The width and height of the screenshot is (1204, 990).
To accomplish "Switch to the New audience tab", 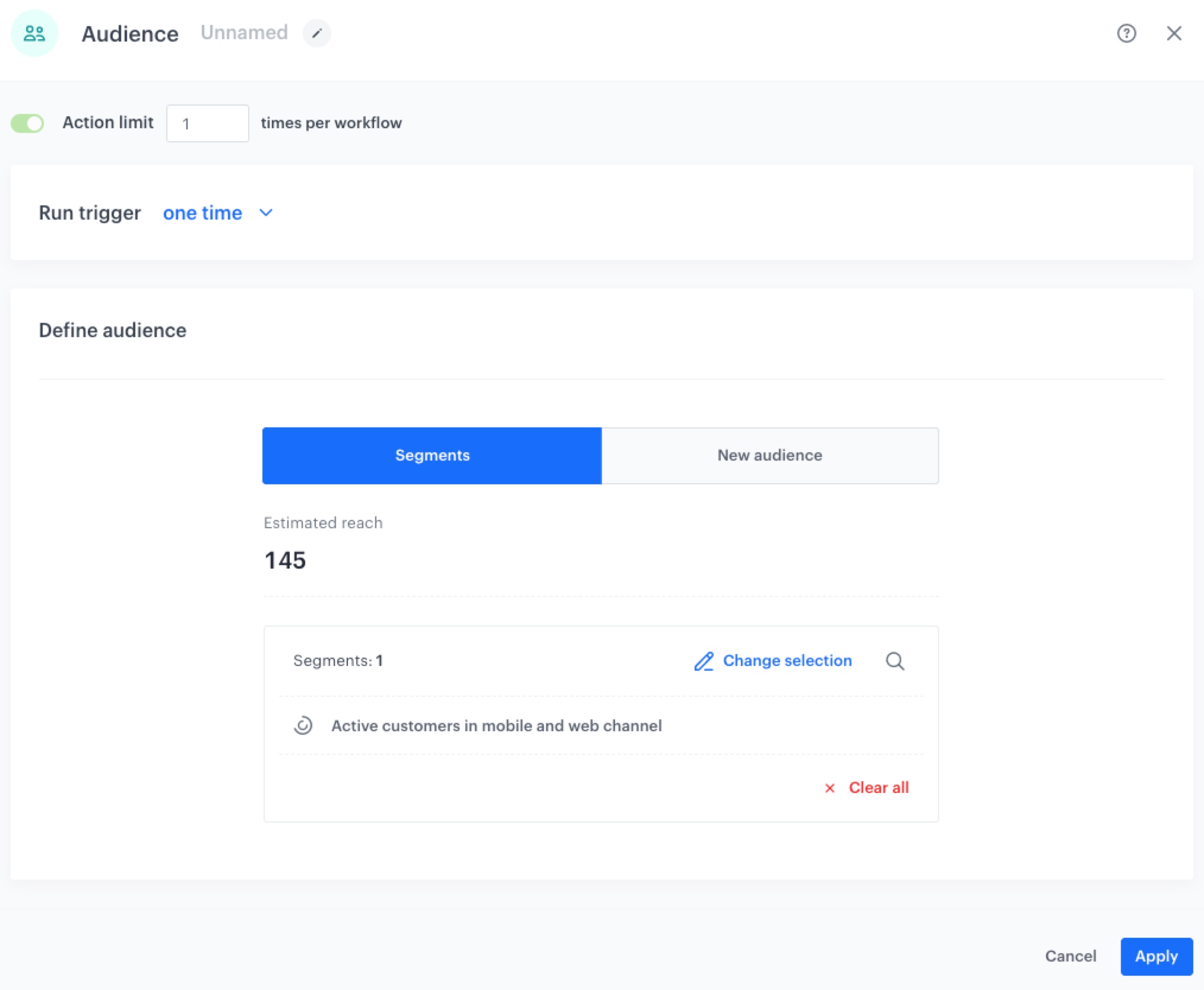I will [769, 455].
